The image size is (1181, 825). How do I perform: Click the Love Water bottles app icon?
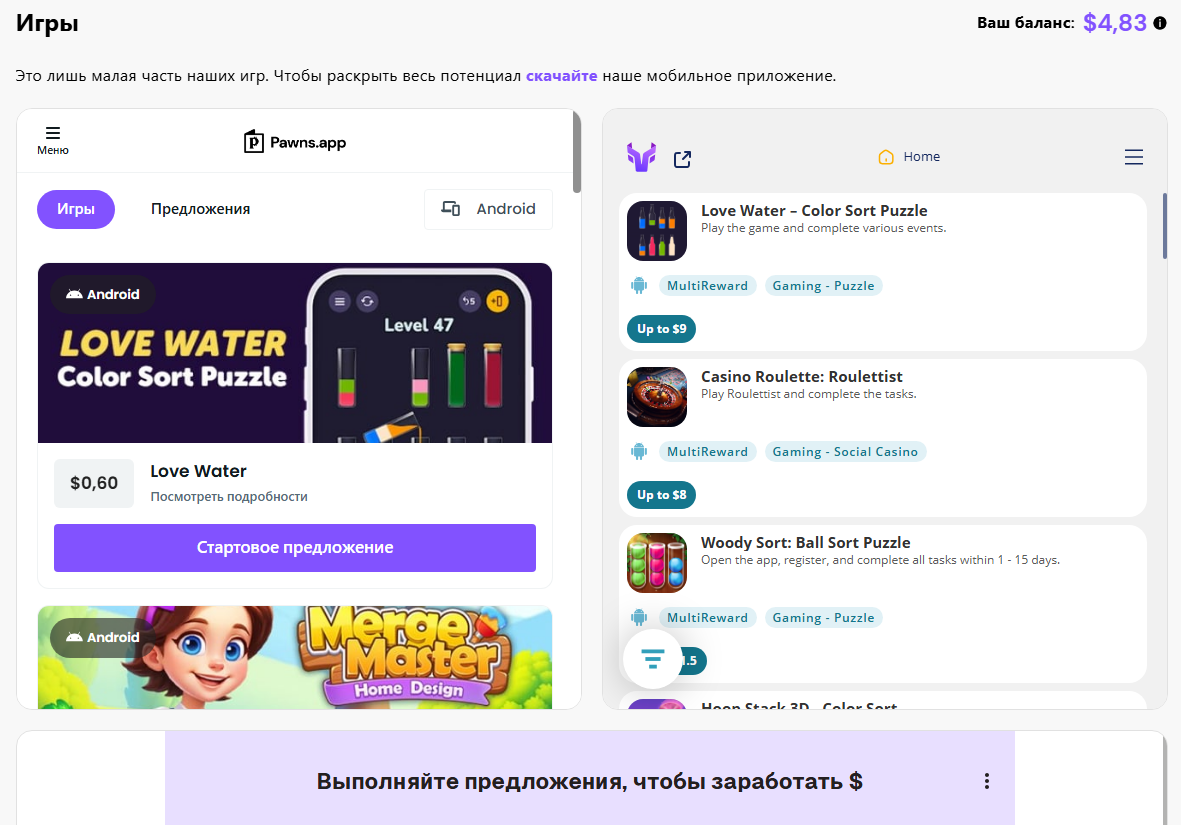coord(657,231)
